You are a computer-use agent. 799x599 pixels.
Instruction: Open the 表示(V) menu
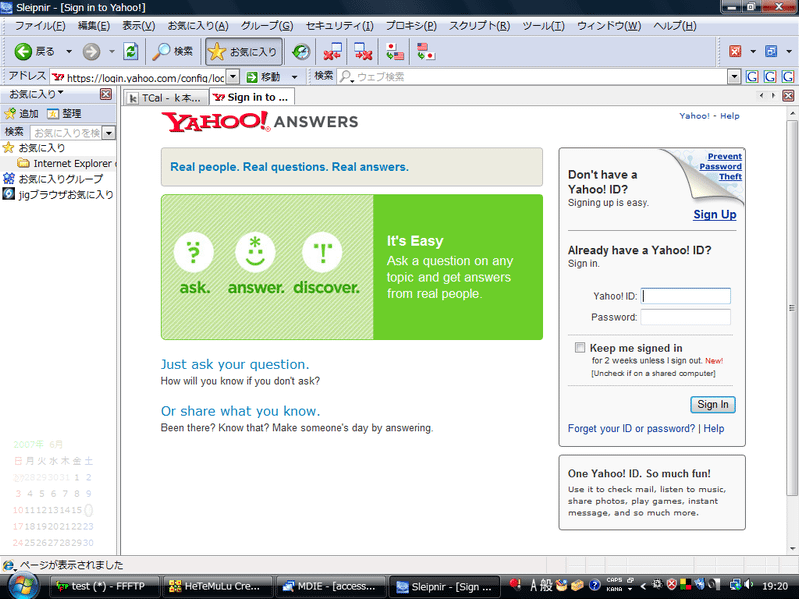139,25
